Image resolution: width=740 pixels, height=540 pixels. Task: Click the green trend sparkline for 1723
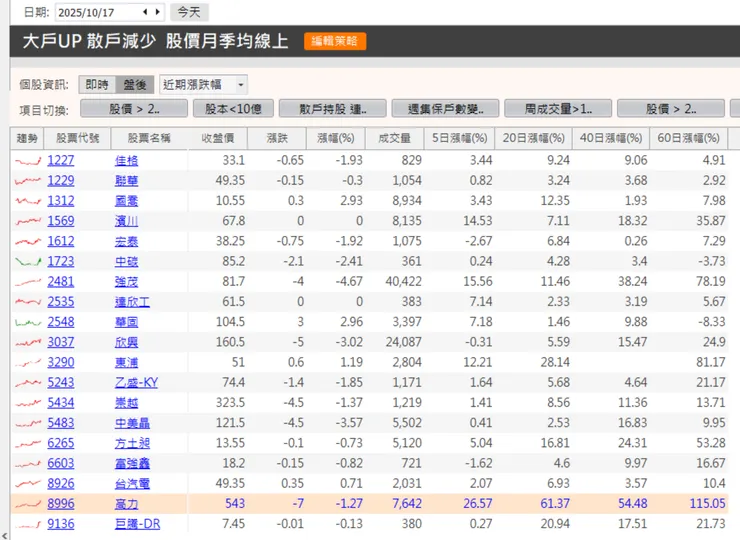[x=28, y=262]
